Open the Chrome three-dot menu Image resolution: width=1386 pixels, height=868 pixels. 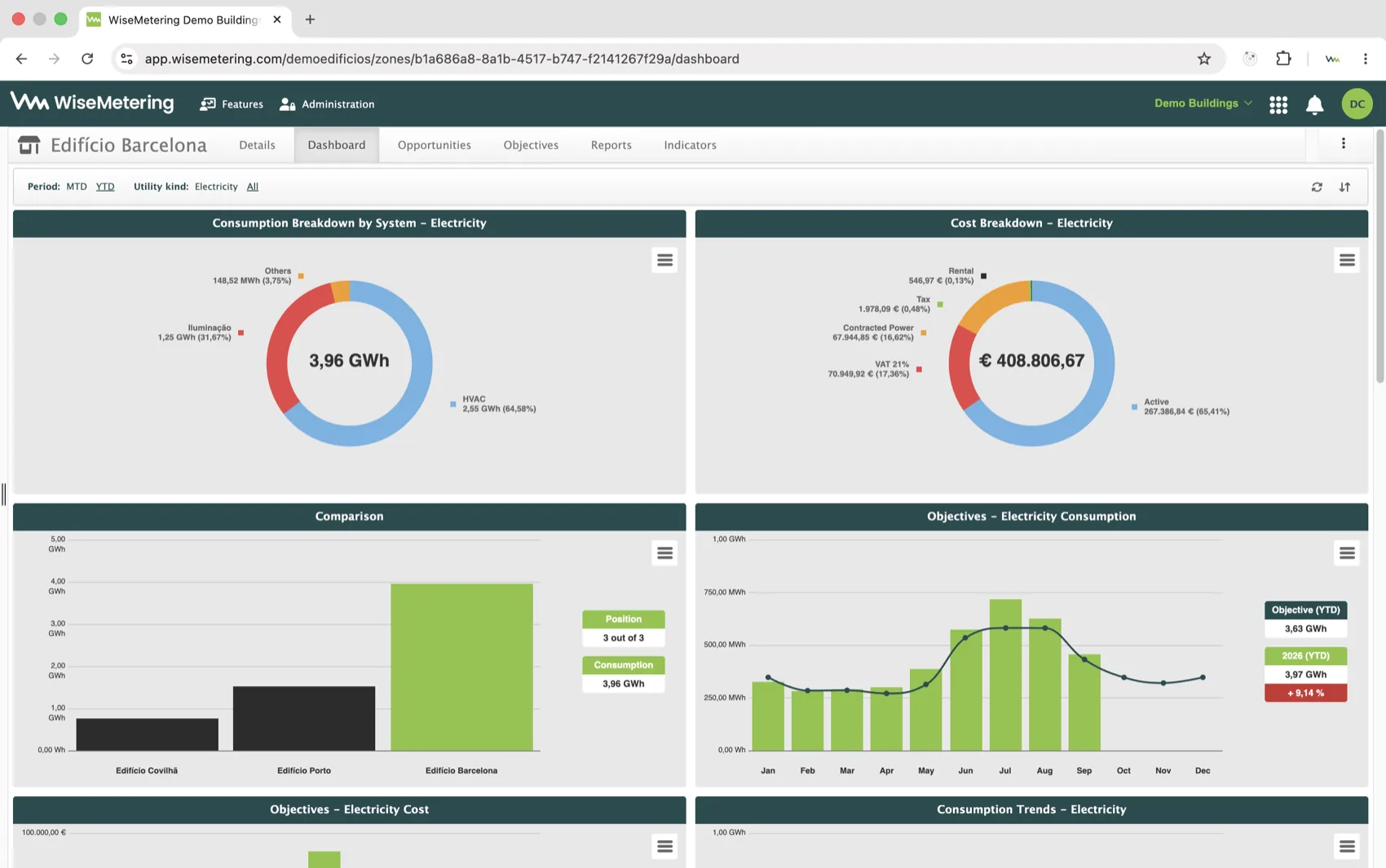tap(1366, 59)
